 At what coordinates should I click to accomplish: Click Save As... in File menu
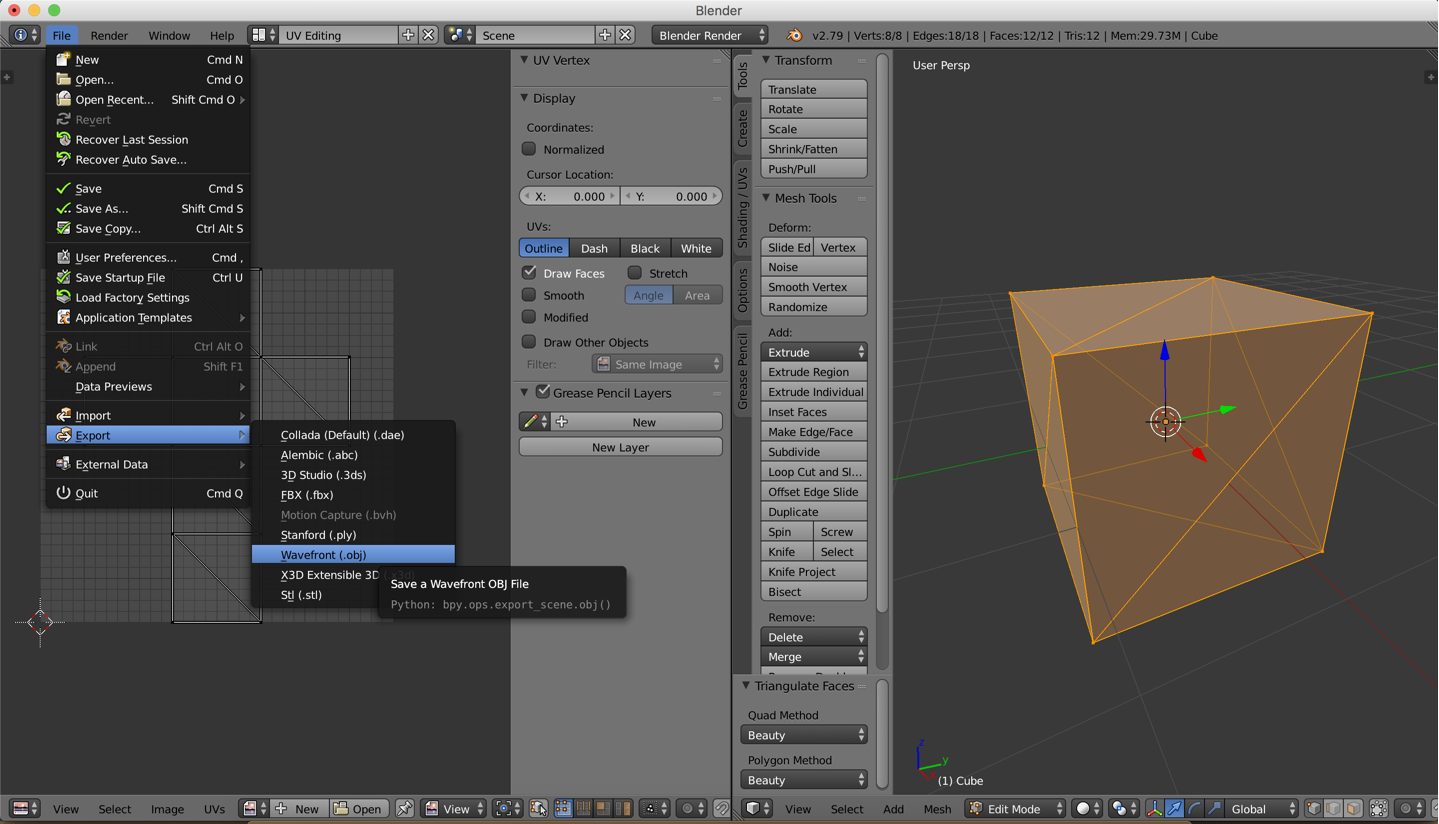(148, 208)
